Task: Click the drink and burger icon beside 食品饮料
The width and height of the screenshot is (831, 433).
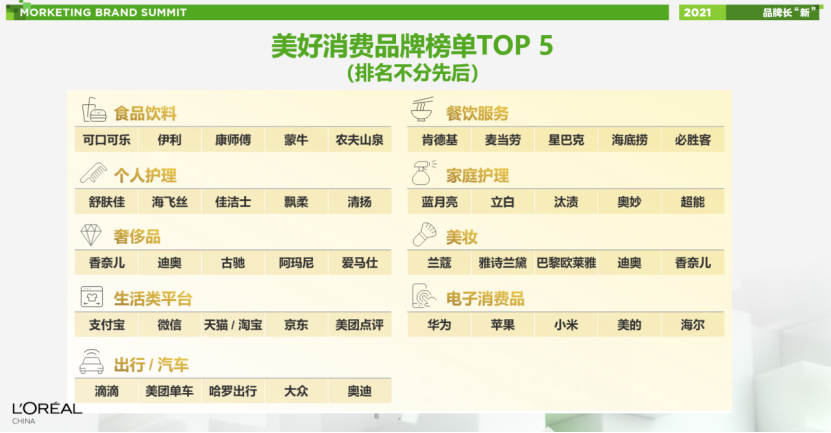Action: (94, 110)
